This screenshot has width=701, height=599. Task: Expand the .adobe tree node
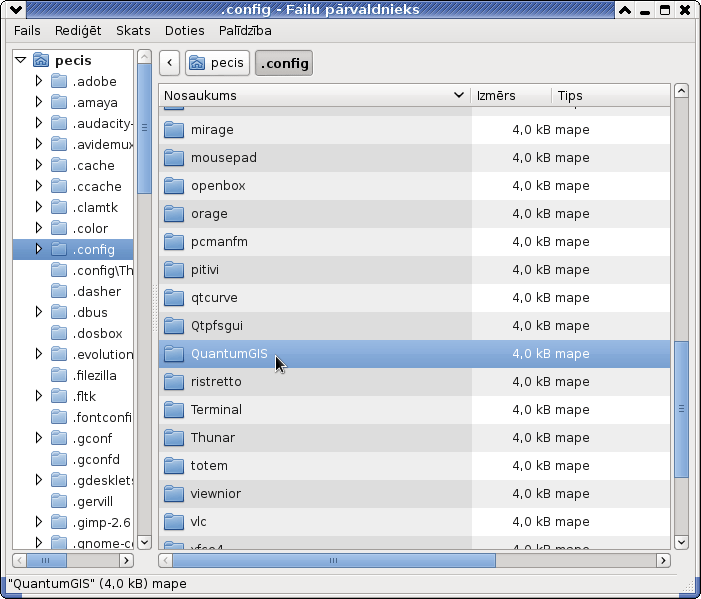39,80
